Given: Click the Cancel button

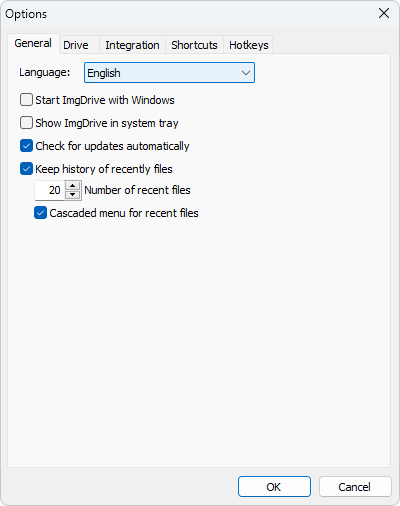Looking at the screenshot, I should pyautogui.click(x=355, y=487).
